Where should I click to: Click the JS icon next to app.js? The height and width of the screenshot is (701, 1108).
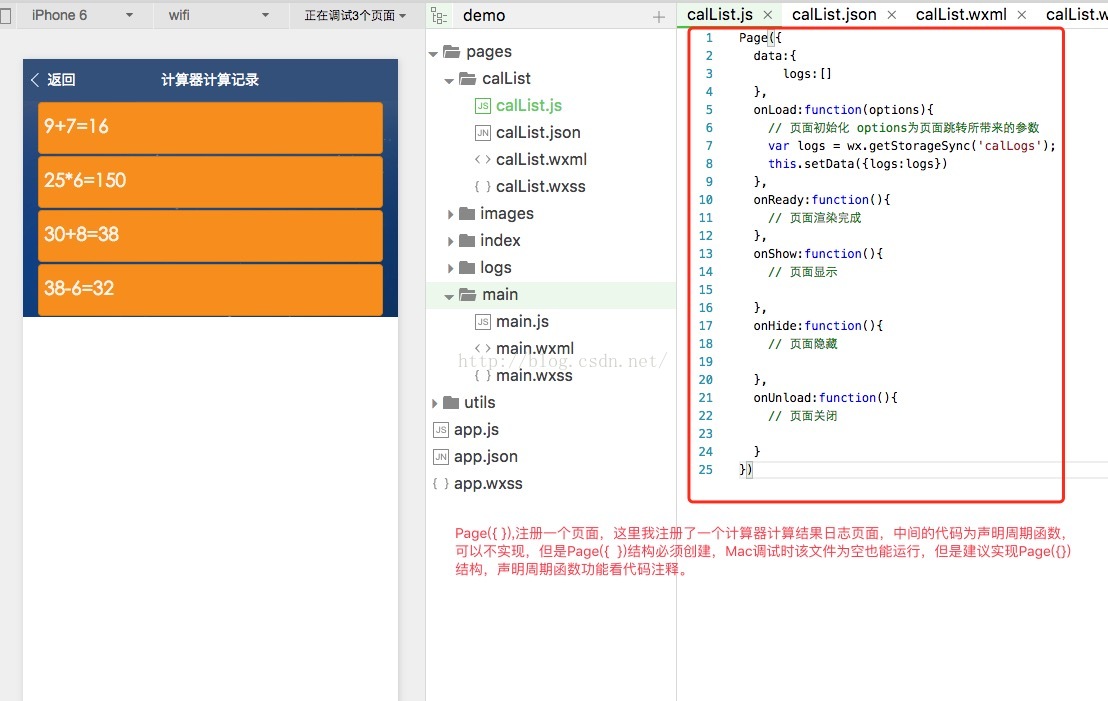(440, 430)
